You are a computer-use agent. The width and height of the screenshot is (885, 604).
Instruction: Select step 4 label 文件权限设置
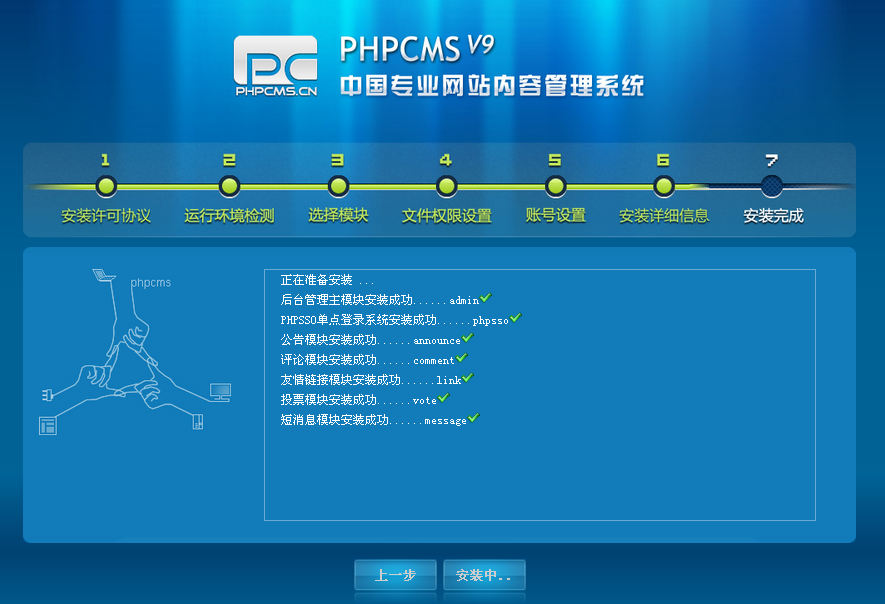pos(446,216)
